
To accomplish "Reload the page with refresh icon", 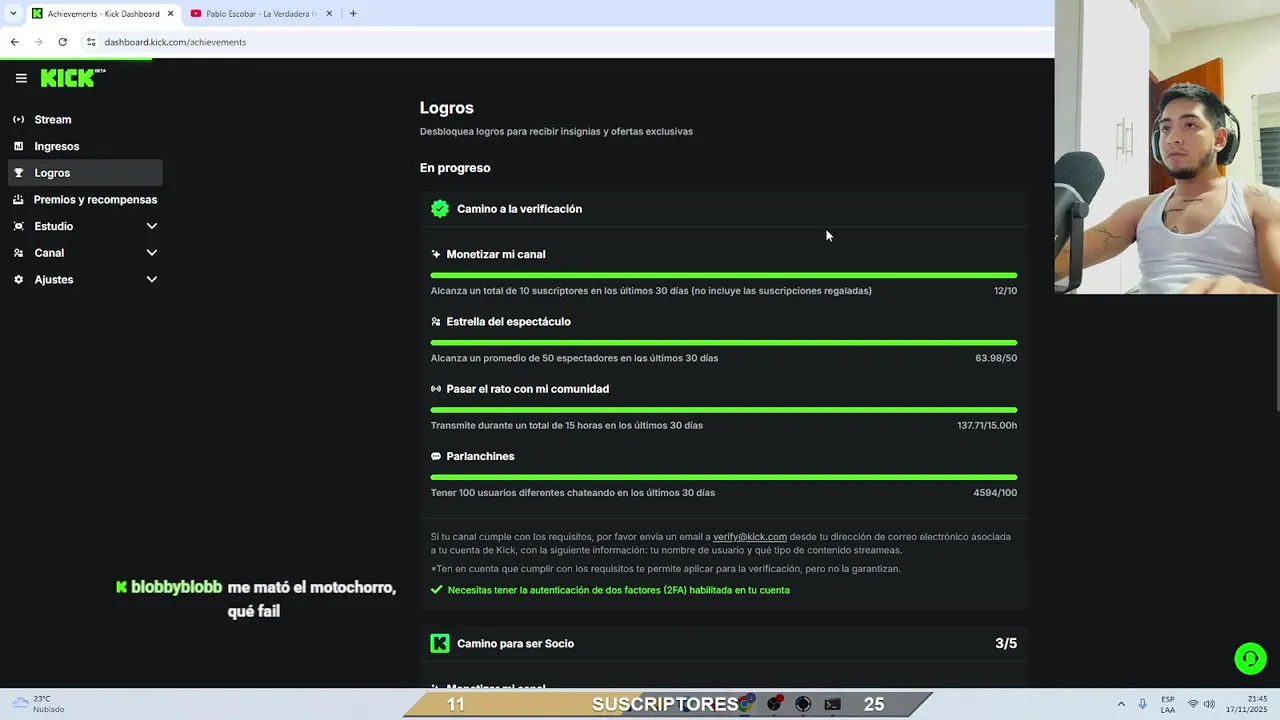I will pyautogui.click(x=62, y=42).
